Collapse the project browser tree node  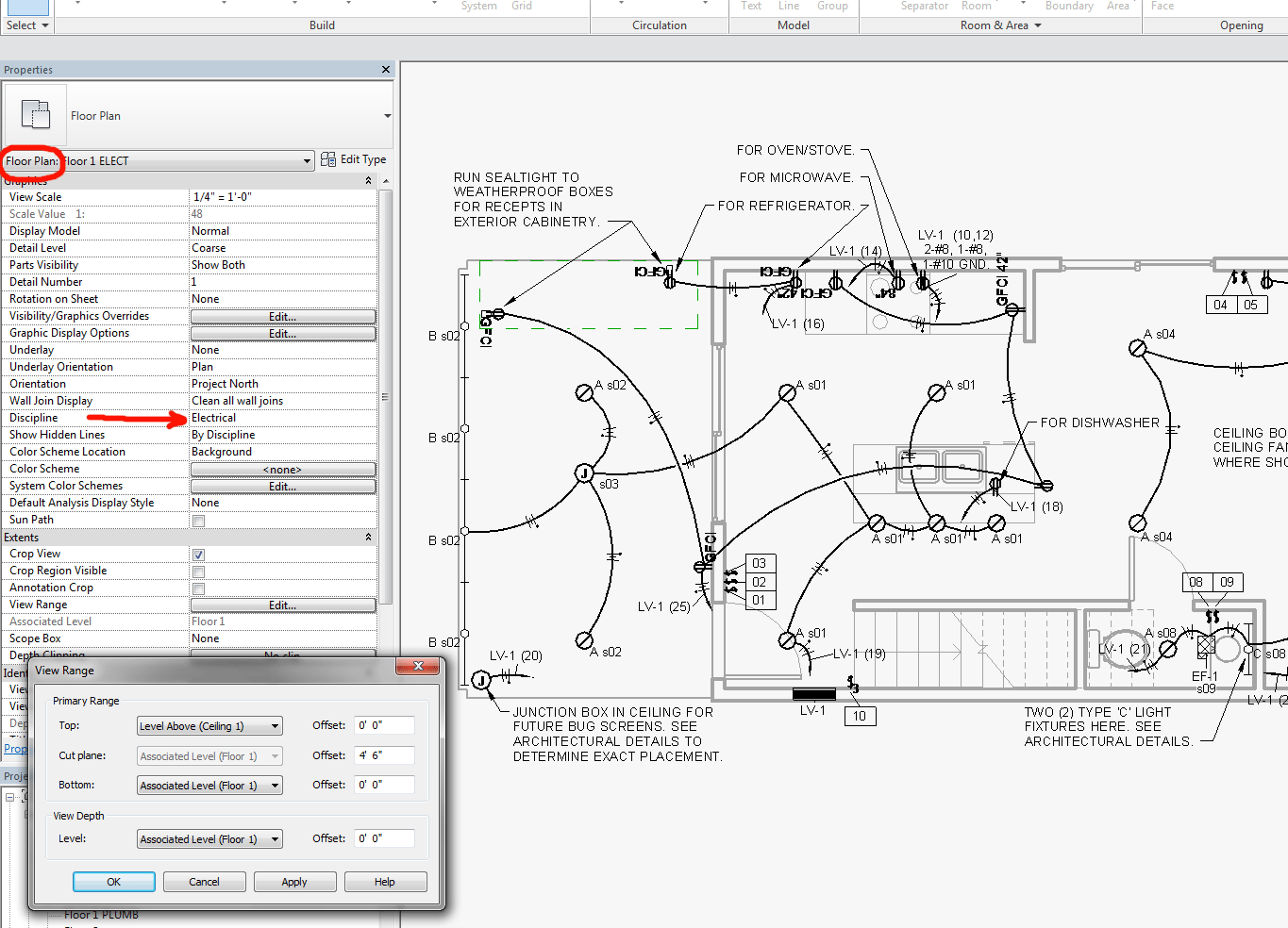10,797
